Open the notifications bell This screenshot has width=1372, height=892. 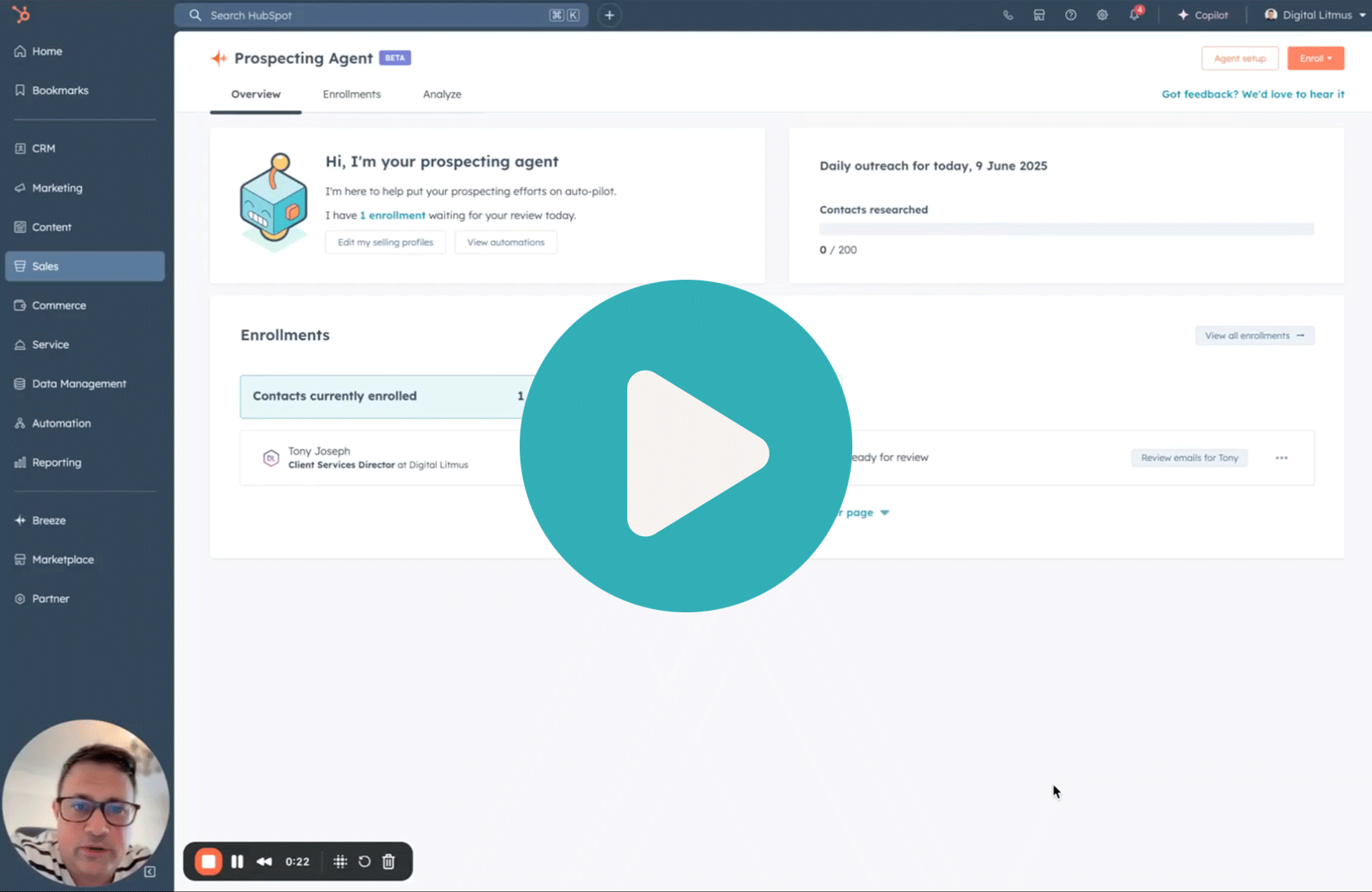click(1135, 14)
